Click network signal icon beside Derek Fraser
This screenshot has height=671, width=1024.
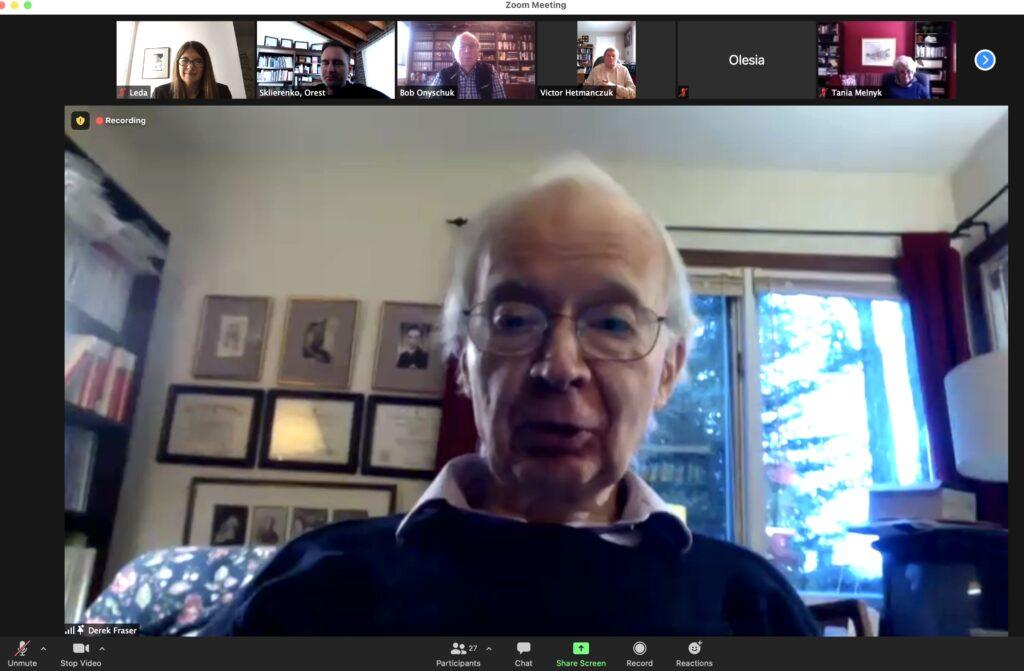(x=69, y=630)
